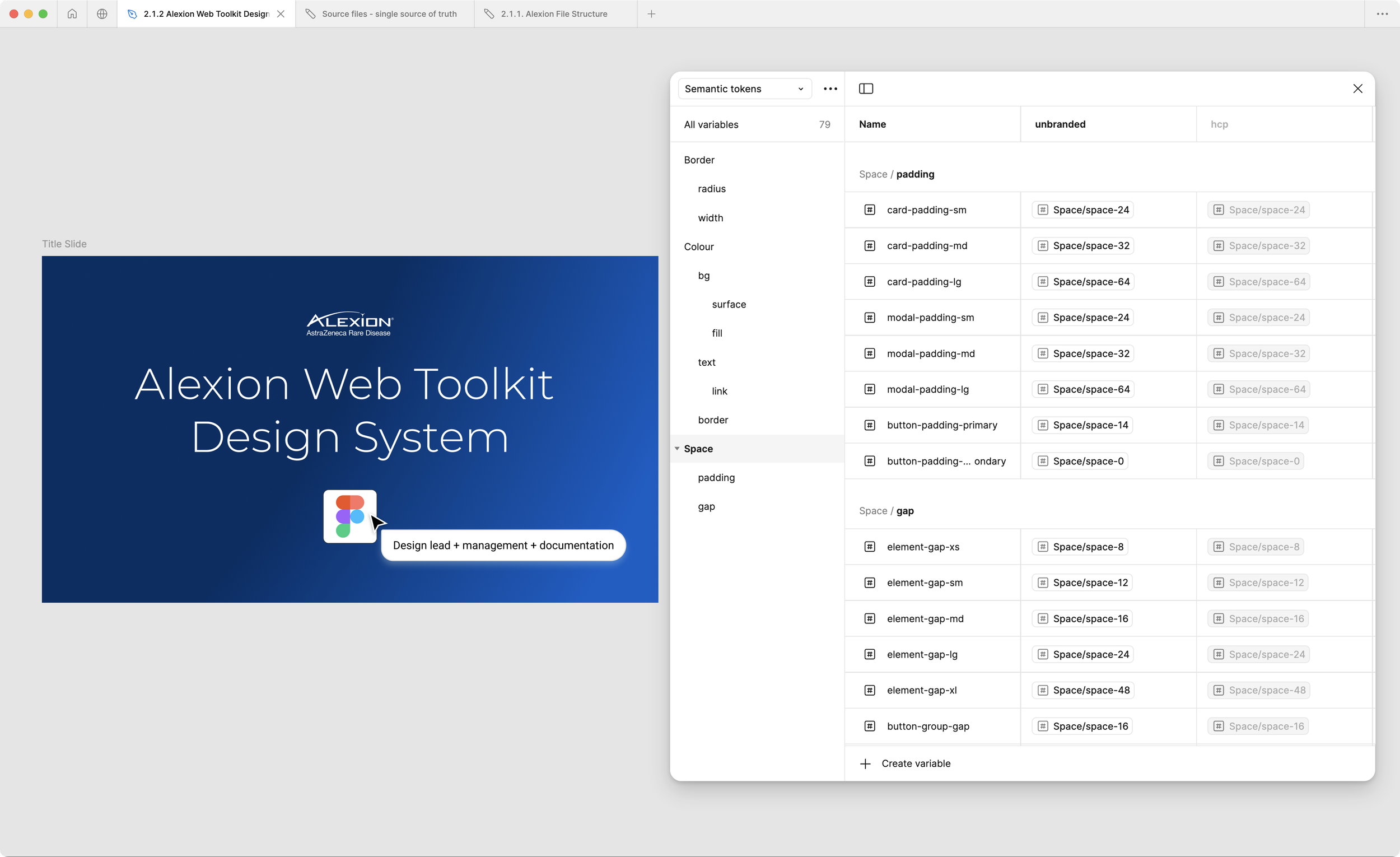Screen dimensions: 1400x857
Task: Click unbranded Space/space-8 value for element-gap-xs
Action: 1080,547
